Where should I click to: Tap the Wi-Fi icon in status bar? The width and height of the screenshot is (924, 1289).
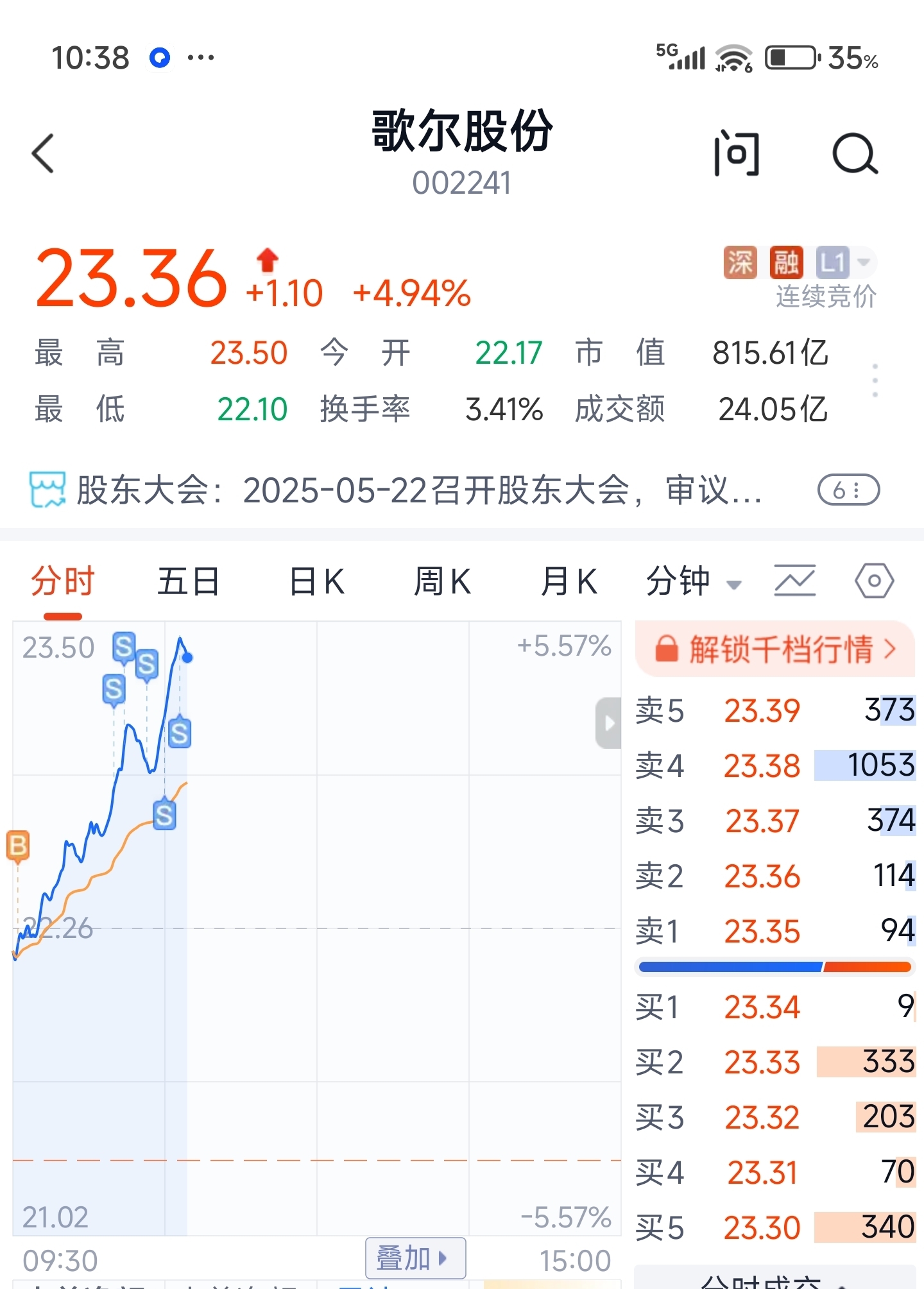pos(734,58)
